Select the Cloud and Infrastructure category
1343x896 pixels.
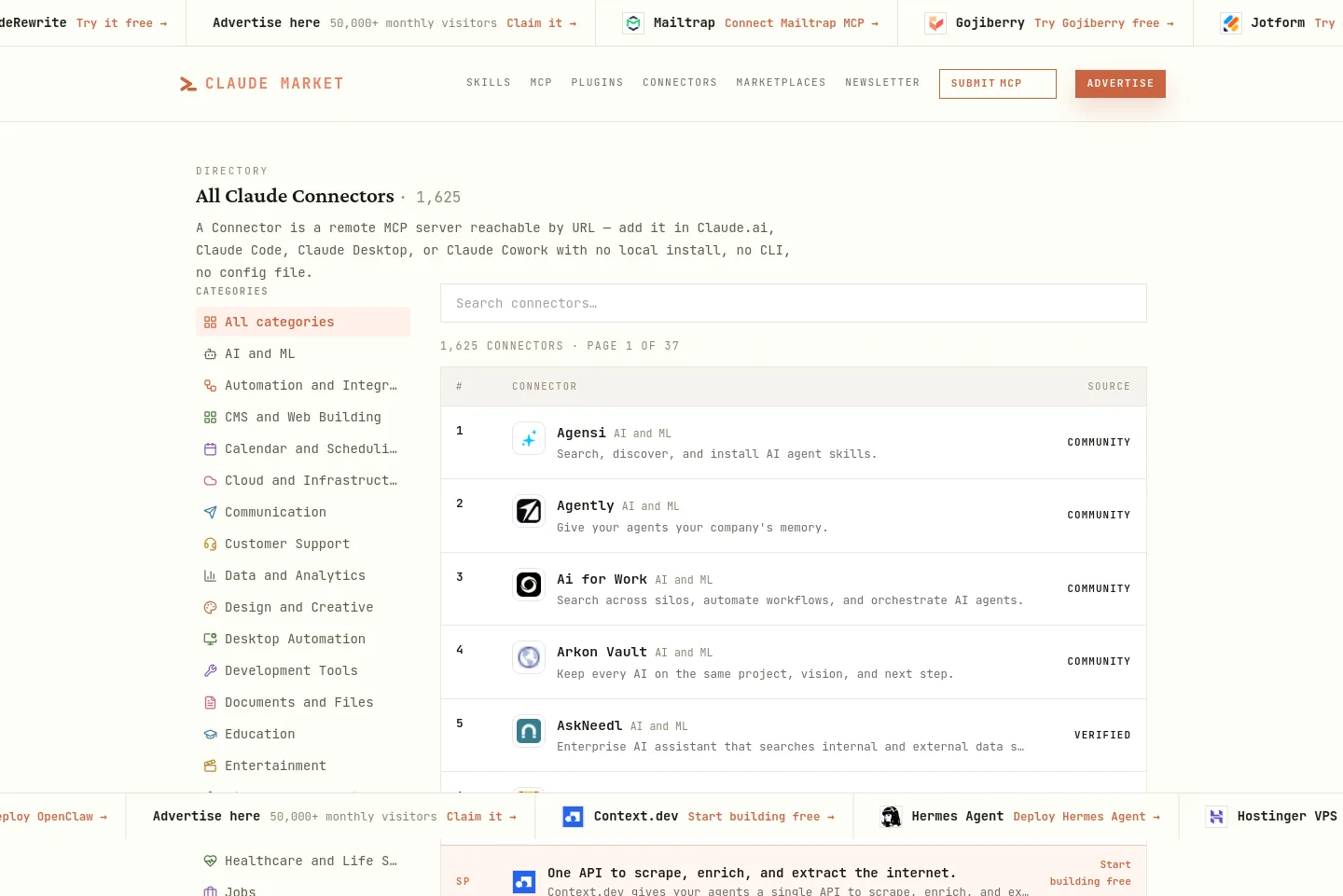click(x=303, y=480)
